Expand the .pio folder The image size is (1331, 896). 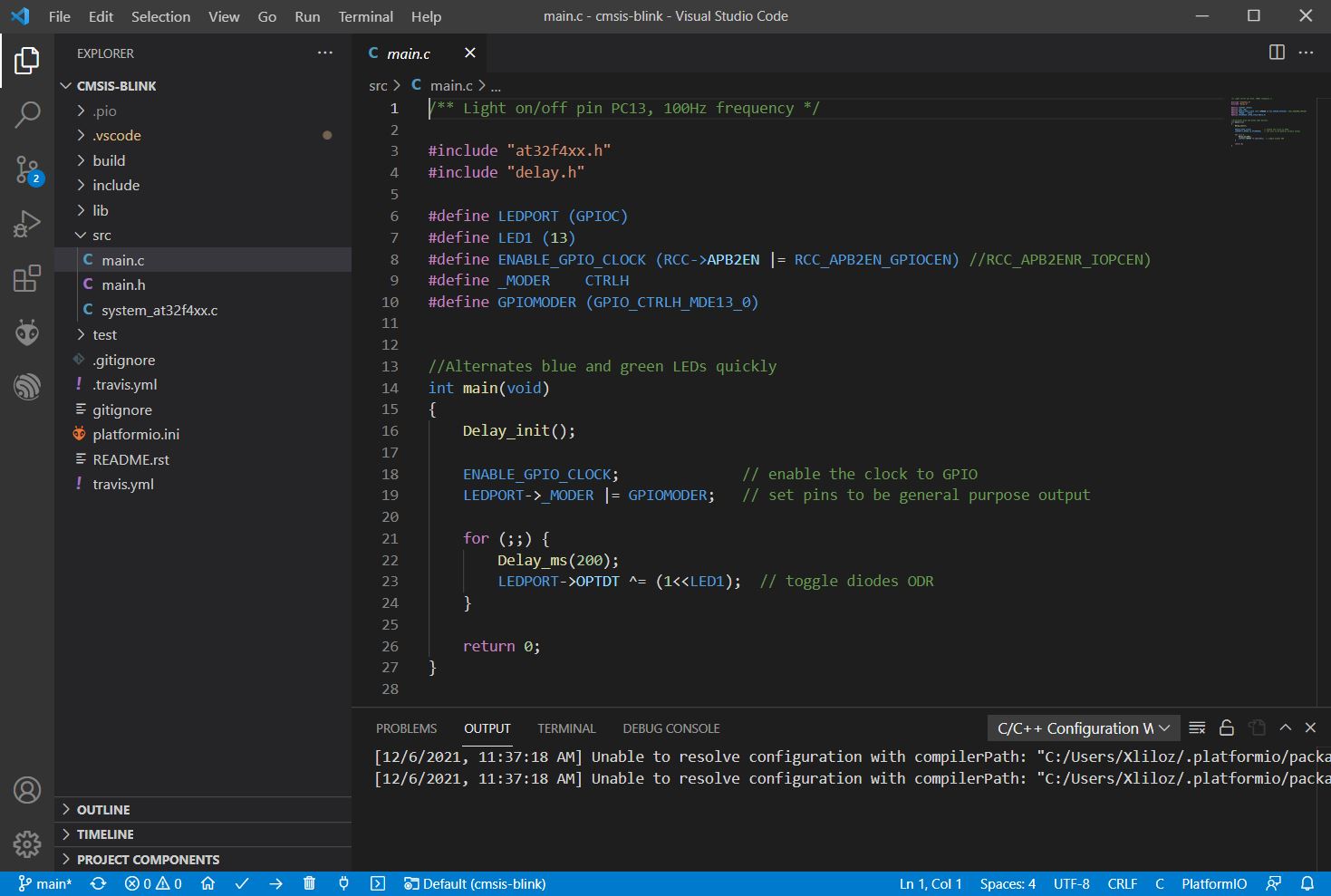[203, 111]
